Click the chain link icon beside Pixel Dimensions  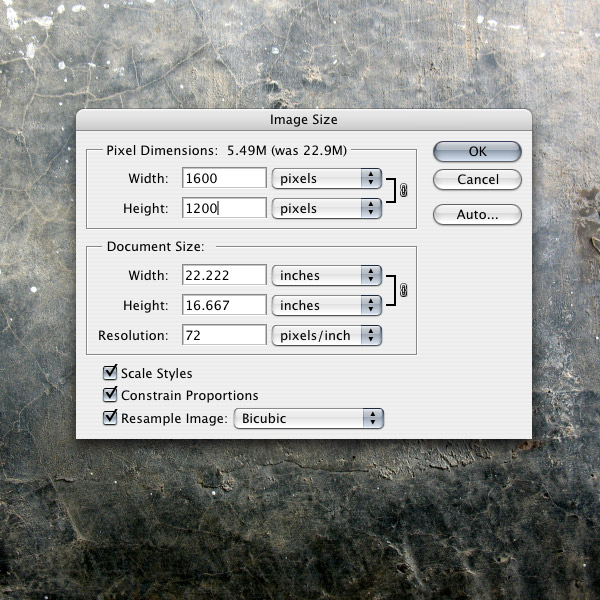(x=403, y=190)
